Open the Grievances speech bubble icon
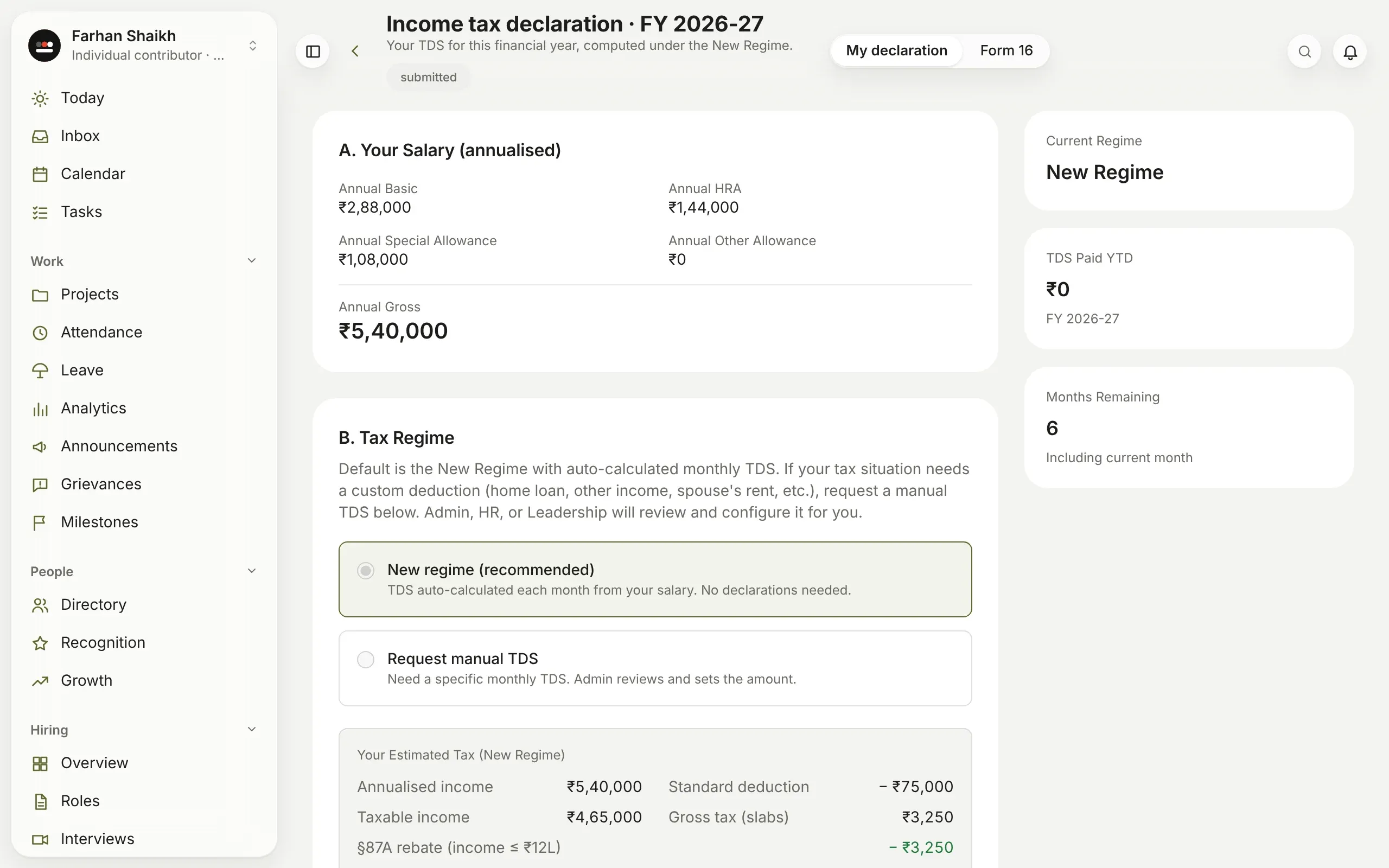 [x=40, y=484]
